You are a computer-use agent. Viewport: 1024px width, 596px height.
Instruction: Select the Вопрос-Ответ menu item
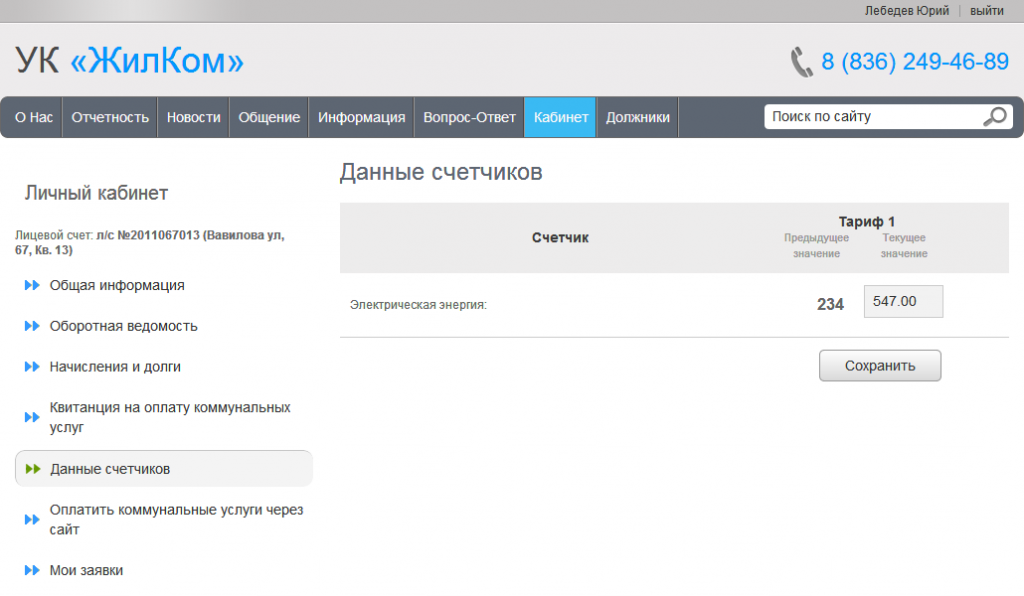click(469, 117)
